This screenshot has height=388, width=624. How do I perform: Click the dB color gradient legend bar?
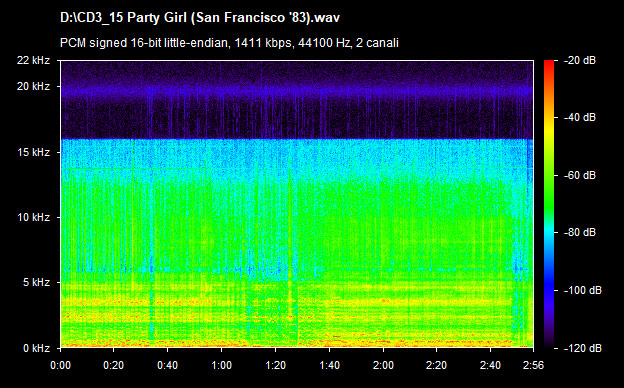click(549, 204)
